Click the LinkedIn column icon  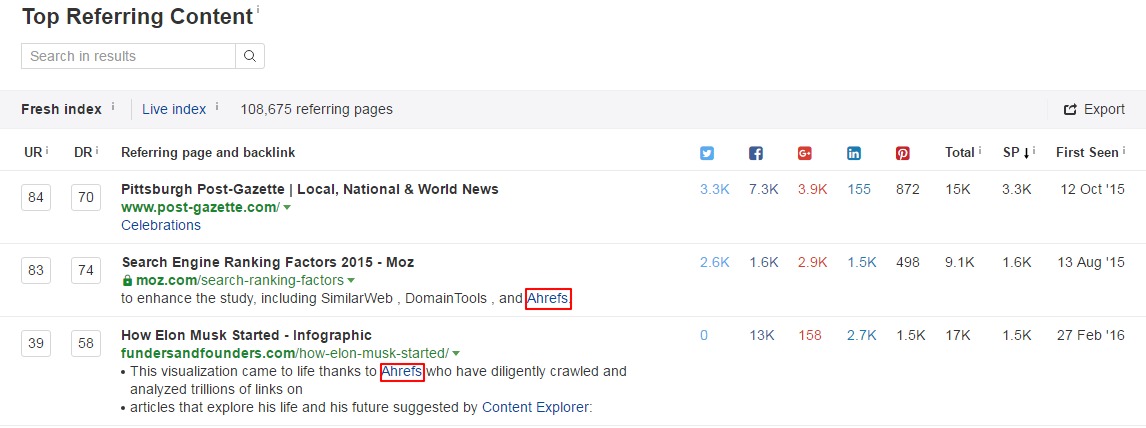pyautogui.click(x=854, y=153)
